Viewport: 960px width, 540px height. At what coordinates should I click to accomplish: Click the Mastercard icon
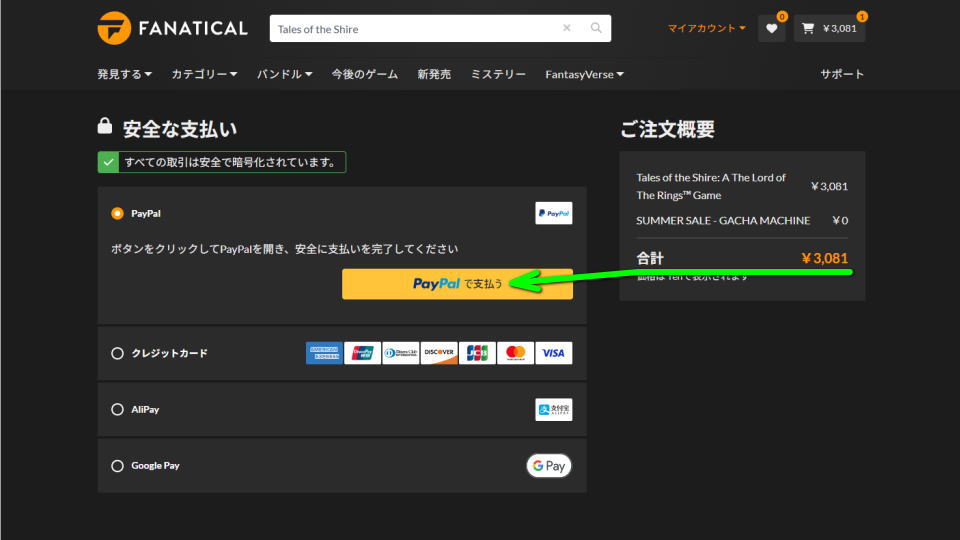click(x=516, y=353)
